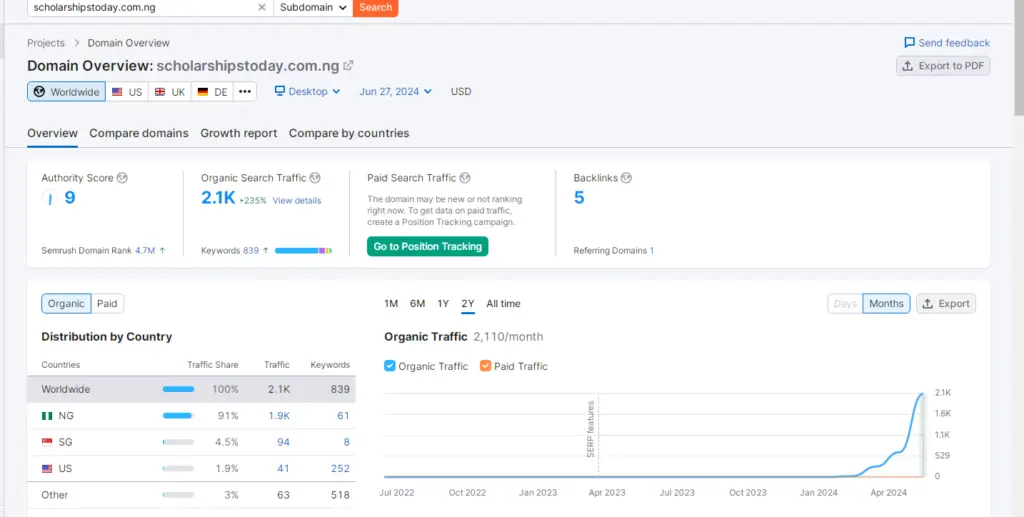Click the Backlinks count 5
Screen dimensions: 1024x517
pos(579,198)
